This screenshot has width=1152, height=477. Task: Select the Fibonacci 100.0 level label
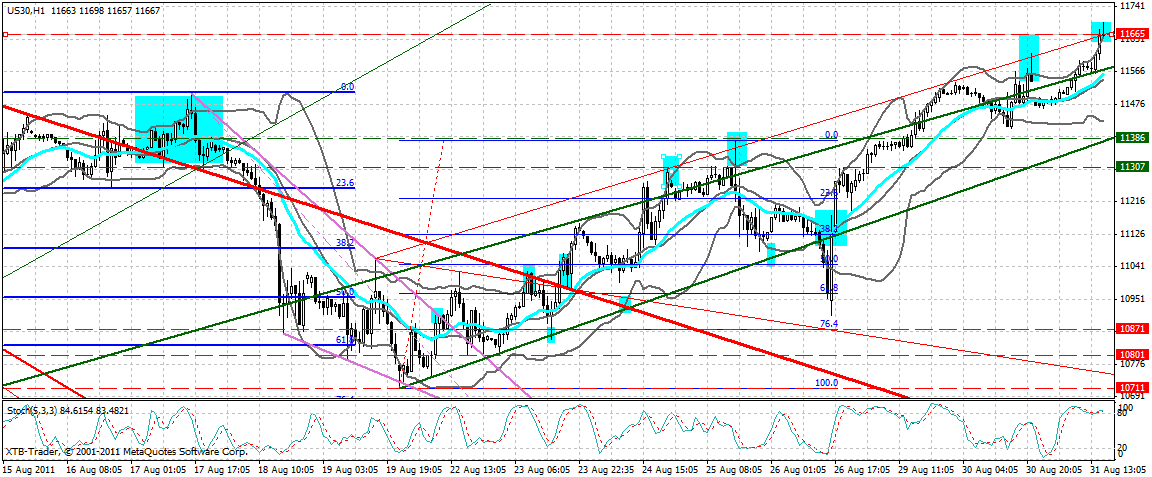[x=827, y=383]
